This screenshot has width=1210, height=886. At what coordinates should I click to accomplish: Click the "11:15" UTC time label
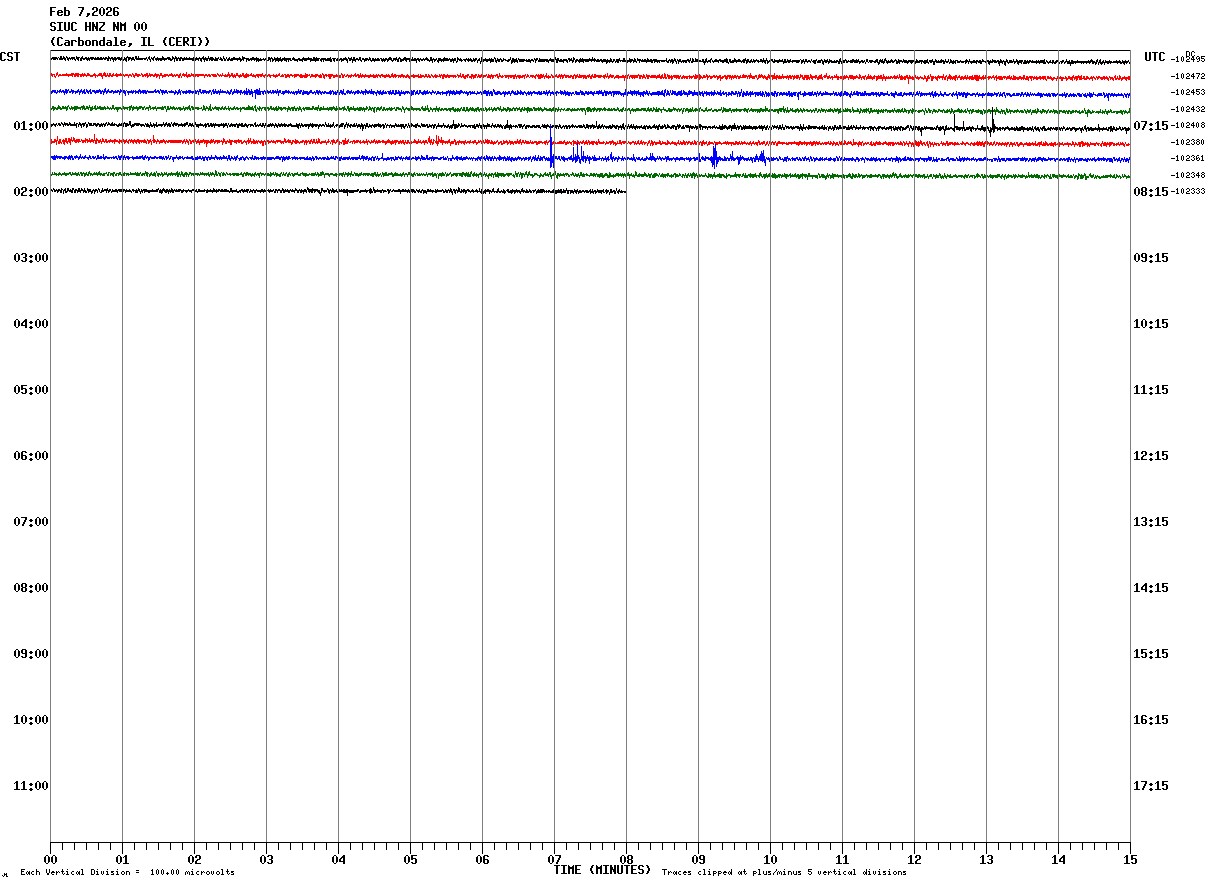1151,390
